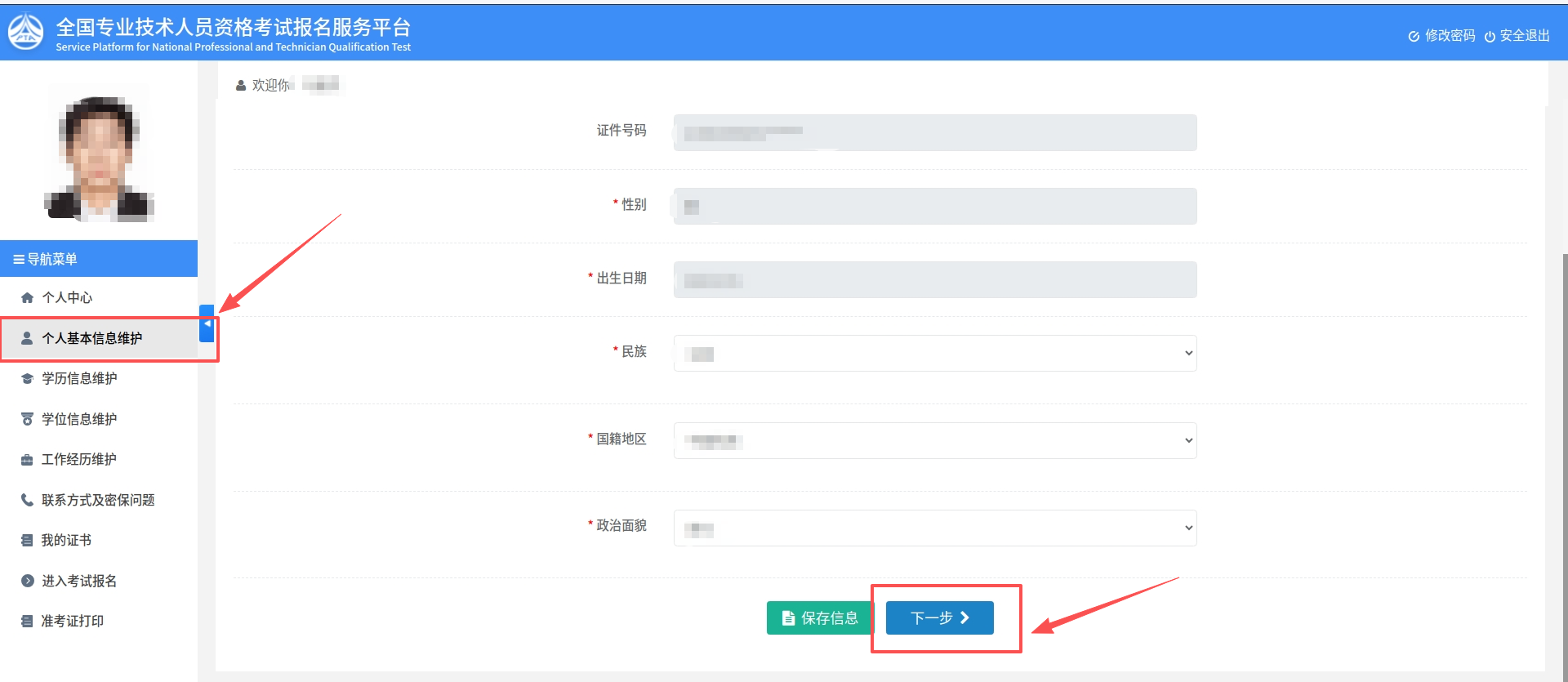Click the printer list icon for 准考证打印

tap(27, 622)
